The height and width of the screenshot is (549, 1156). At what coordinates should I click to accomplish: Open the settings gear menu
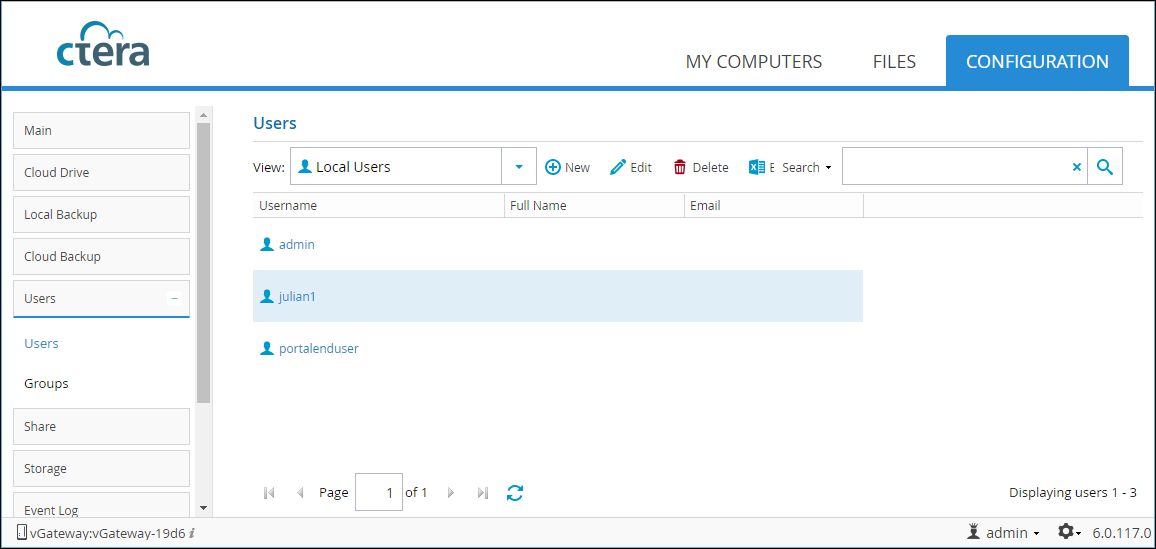tap(1069, 531)
